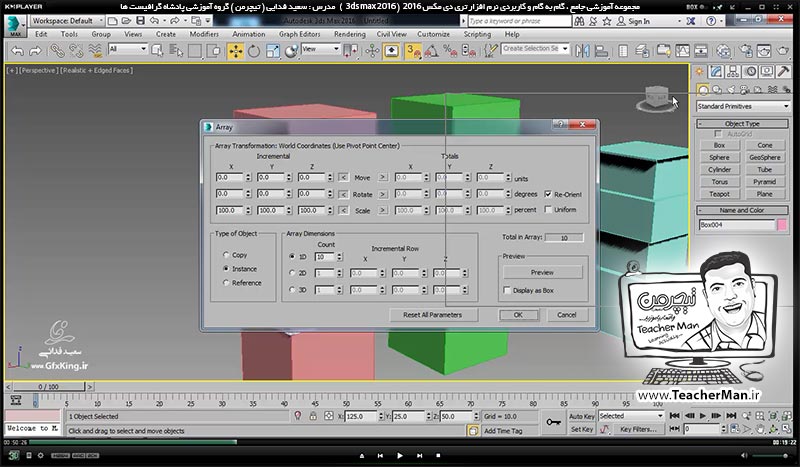800x467 pixels.
Task: Select the 3D array dimension radio
Action: tap(292, 289)
